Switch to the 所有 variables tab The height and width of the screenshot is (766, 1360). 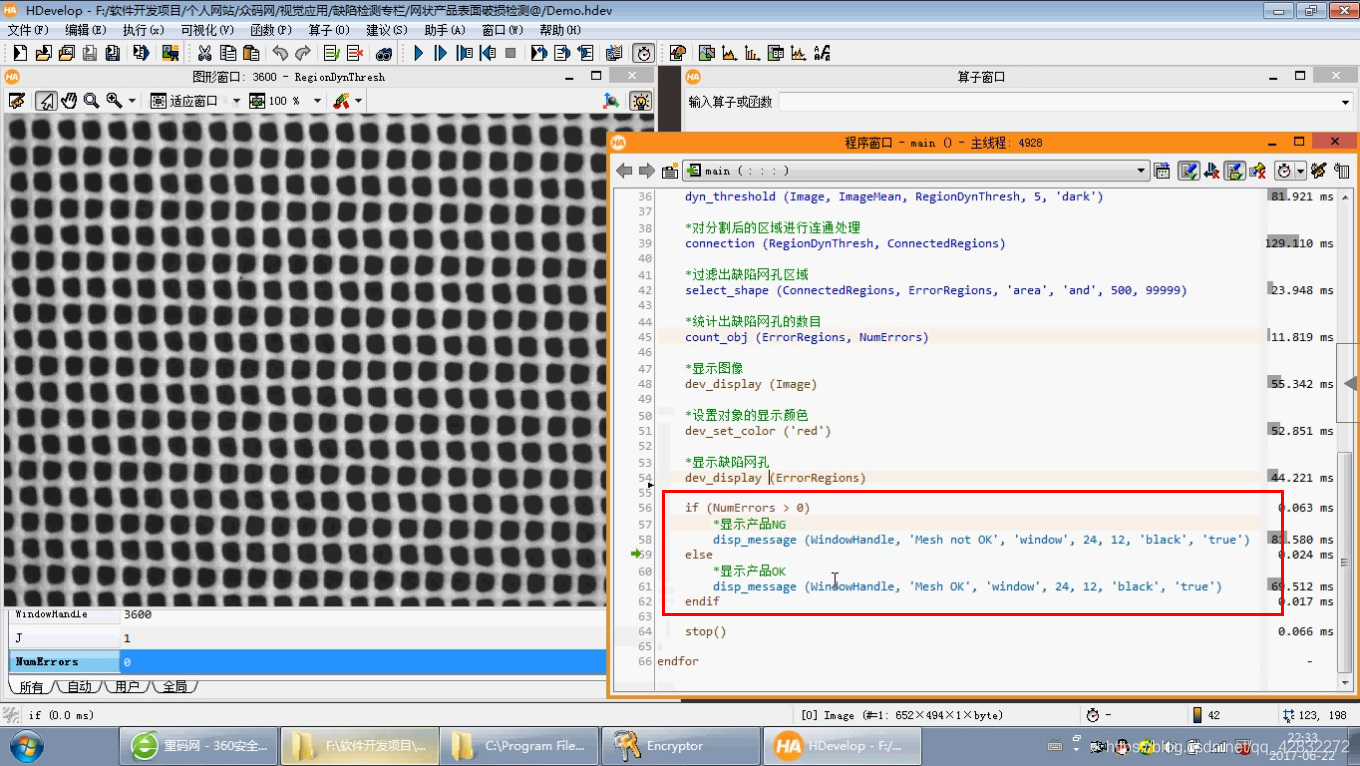pyautogui.click(x=32, y=687)
